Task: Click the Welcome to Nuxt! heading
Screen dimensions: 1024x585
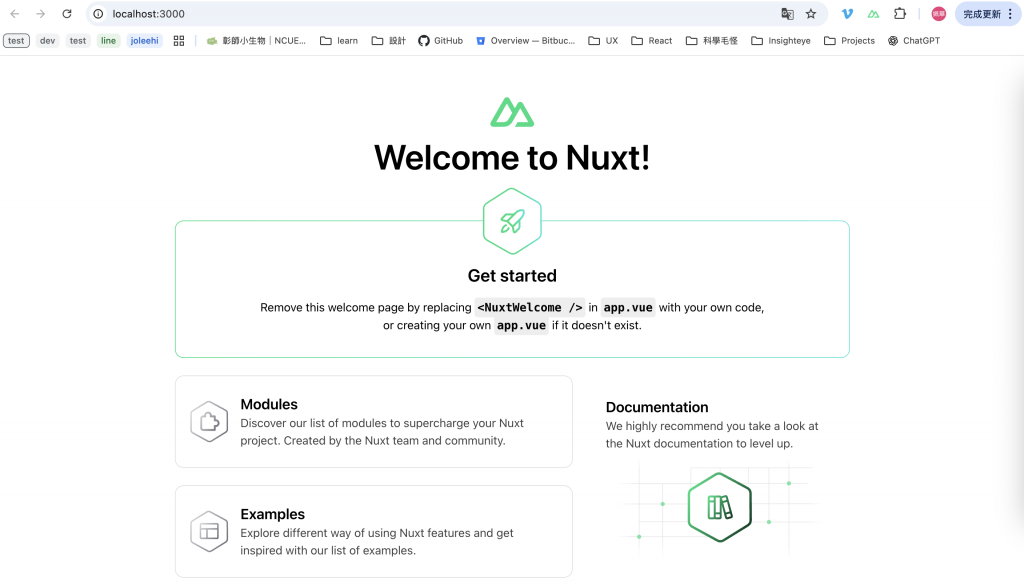Action: [512, 157]
